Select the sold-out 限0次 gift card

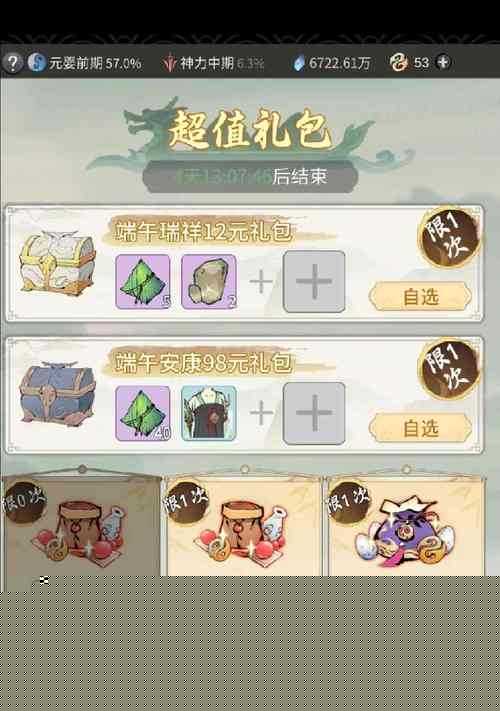point(81,526)
